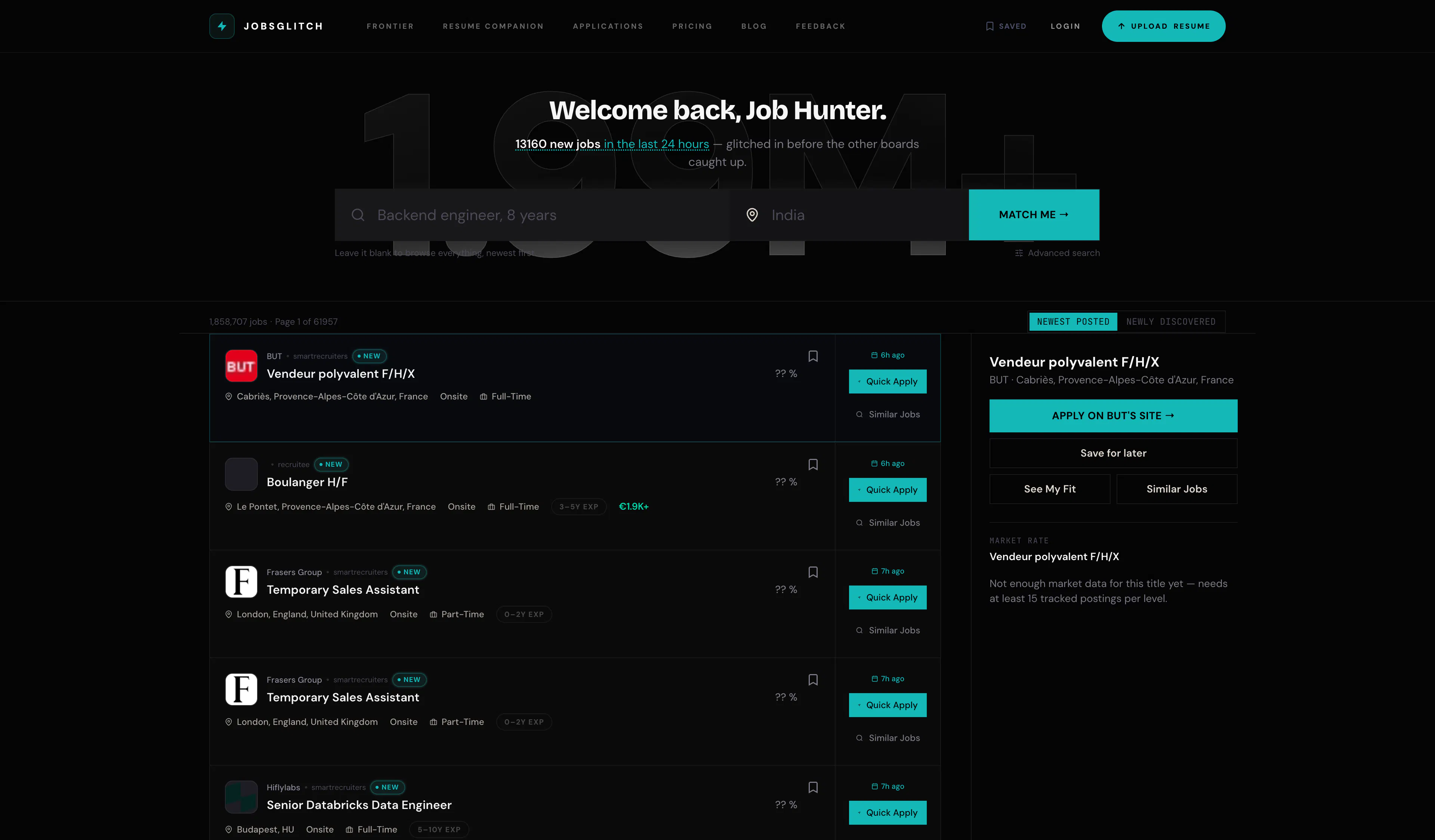
Task: Select Newest Posted sort toggle
Action: pos(1073,322)
